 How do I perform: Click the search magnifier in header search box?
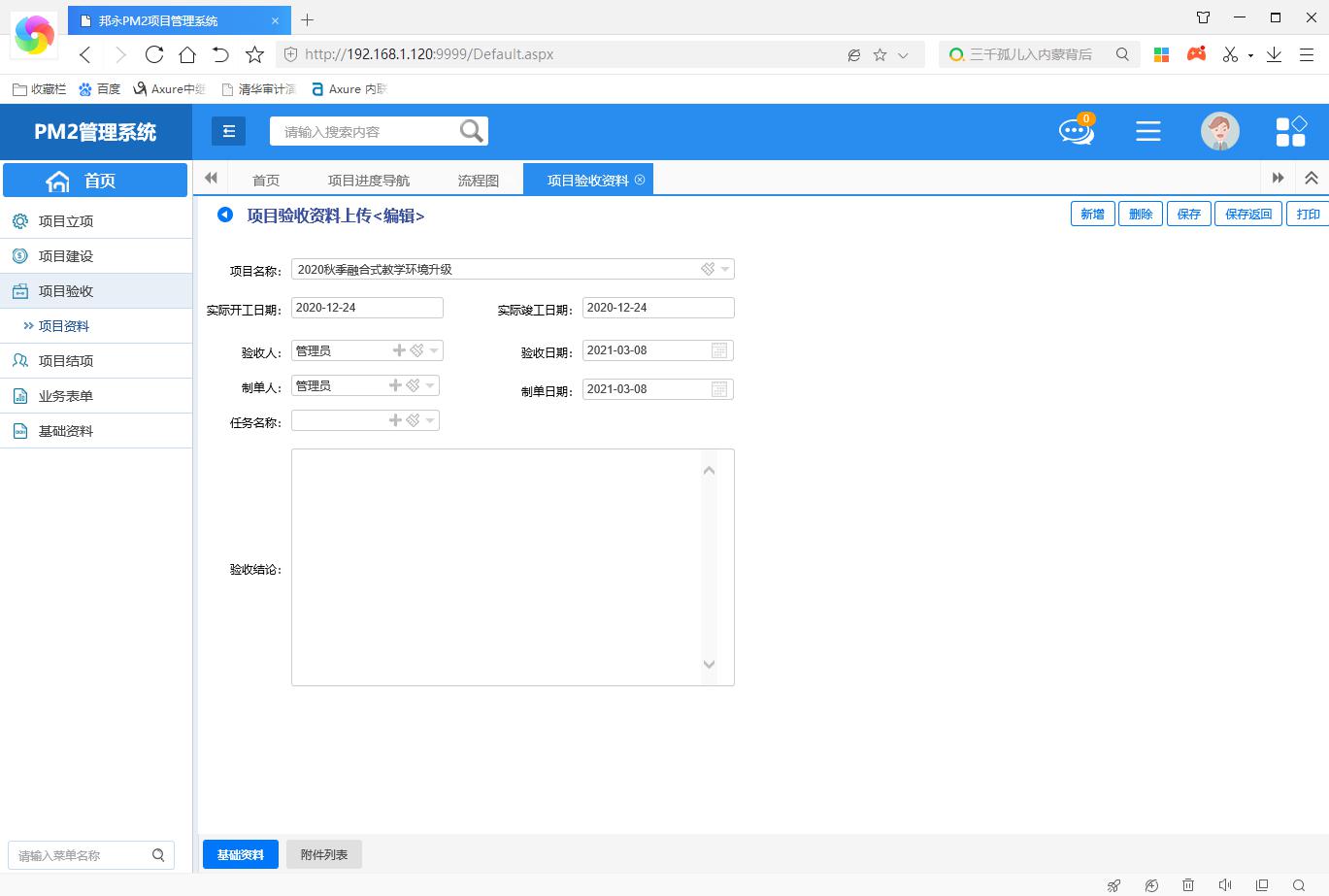(x=471, y=131)
